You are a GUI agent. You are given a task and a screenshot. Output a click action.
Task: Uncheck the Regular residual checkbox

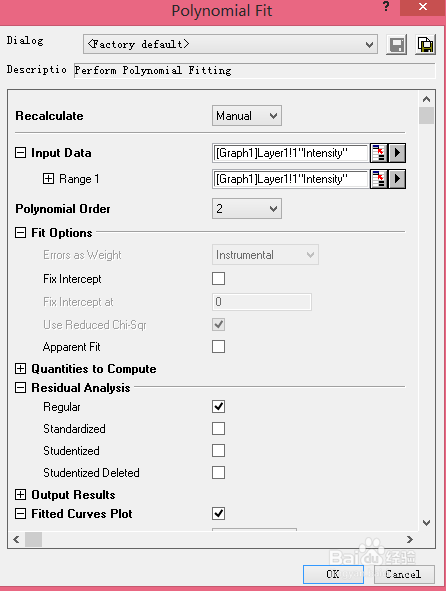219,407
